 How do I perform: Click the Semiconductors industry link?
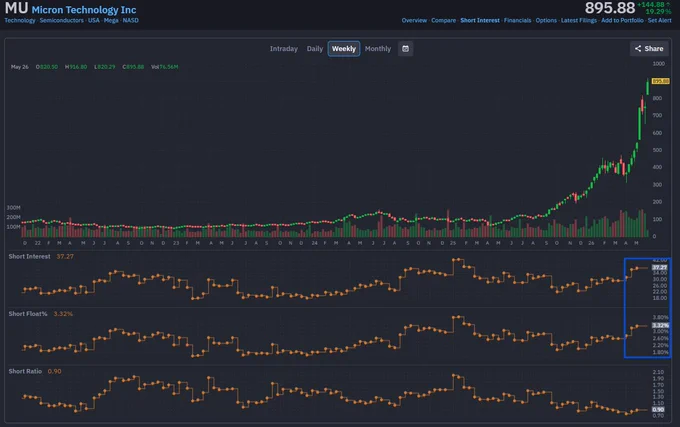62,20
